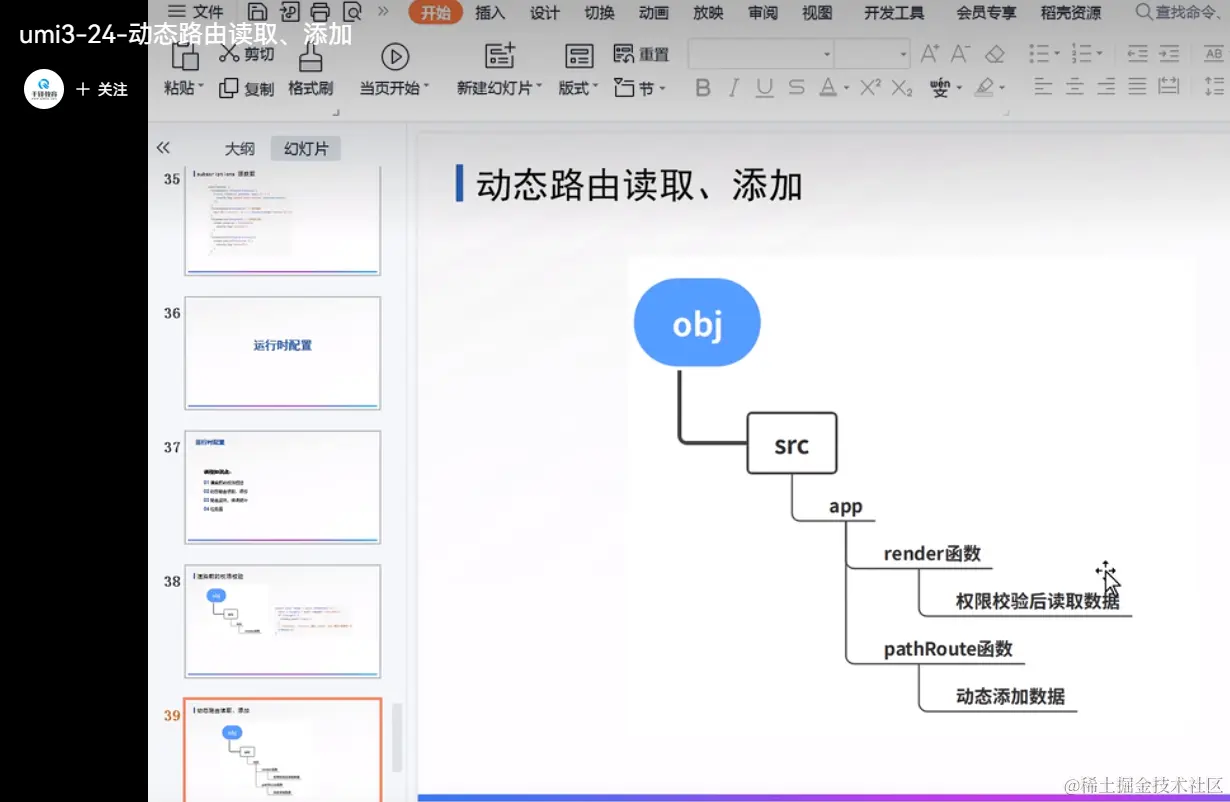Image resolution: width=1230 pixels, height=802 pixels.
Task: Click the 复制 (Copy) button
Action: pos(246,88)
